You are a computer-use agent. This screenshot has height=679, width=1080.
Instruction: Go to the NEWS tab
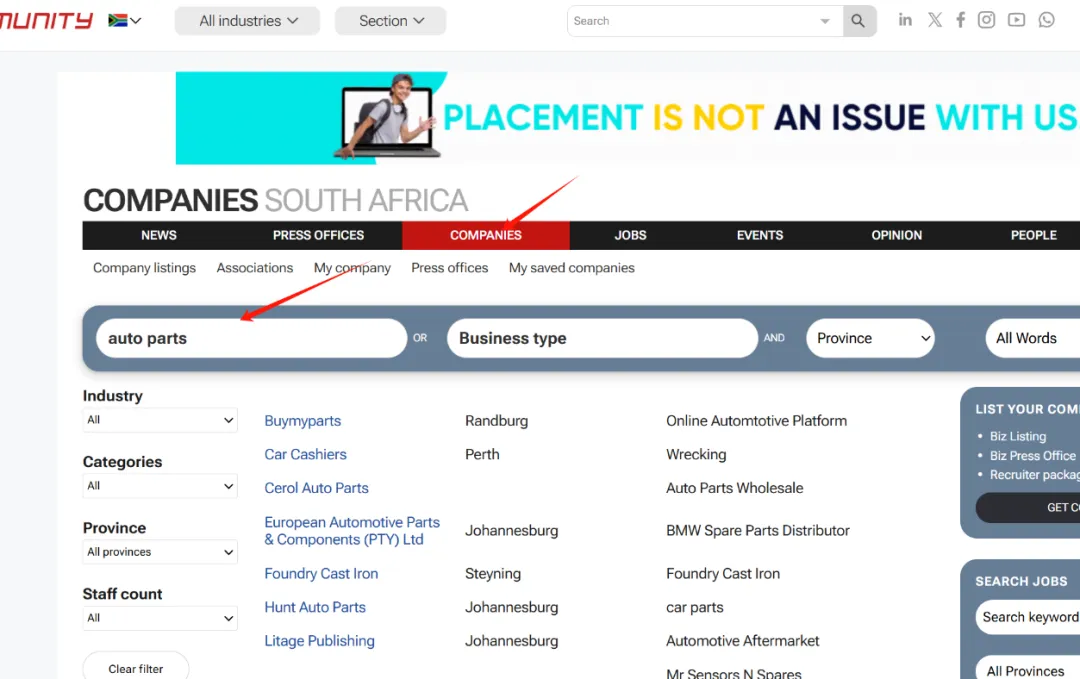tap(158, 236)
